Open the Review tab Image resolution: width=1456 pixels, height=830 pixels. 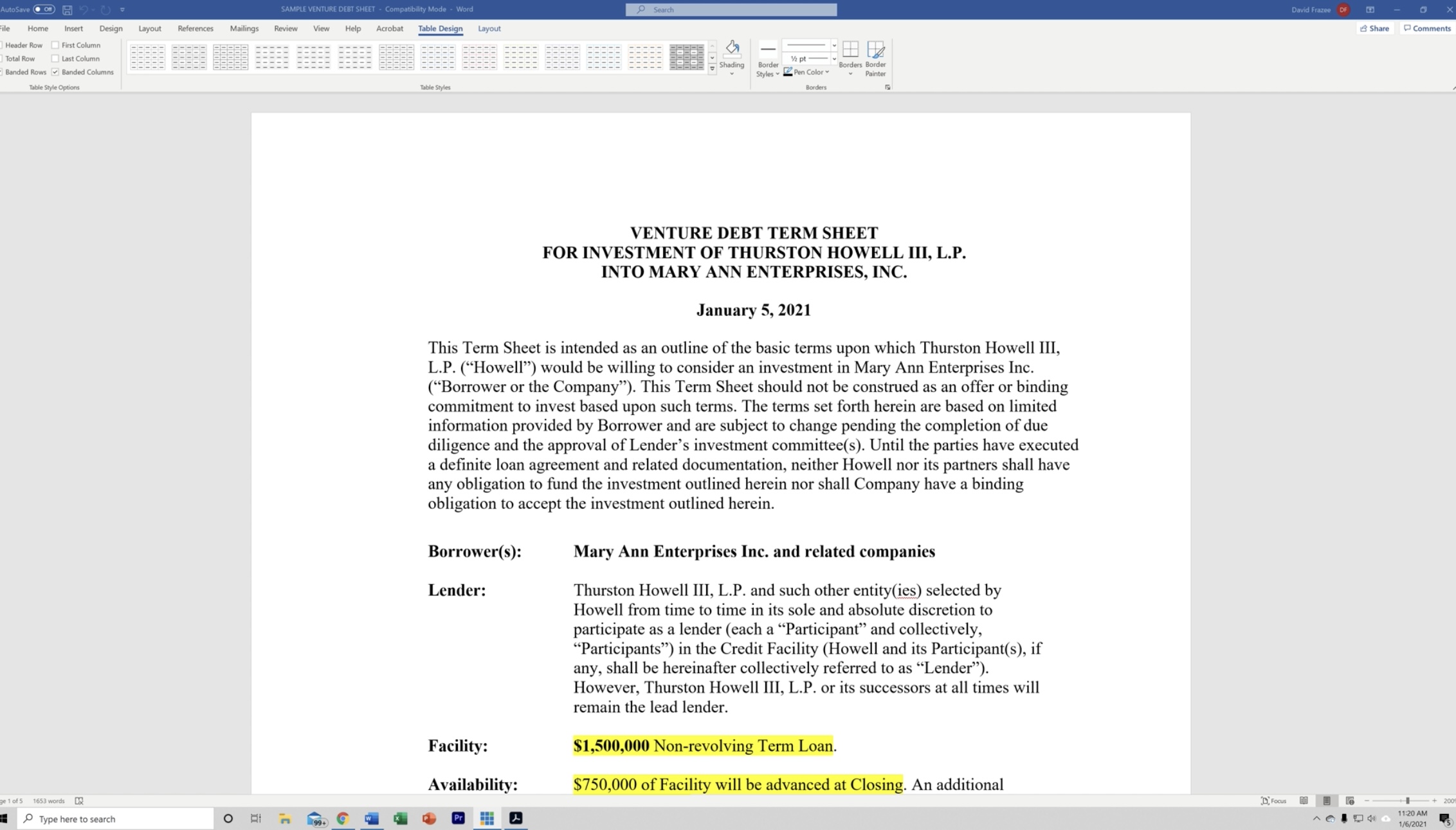point(286,28)
